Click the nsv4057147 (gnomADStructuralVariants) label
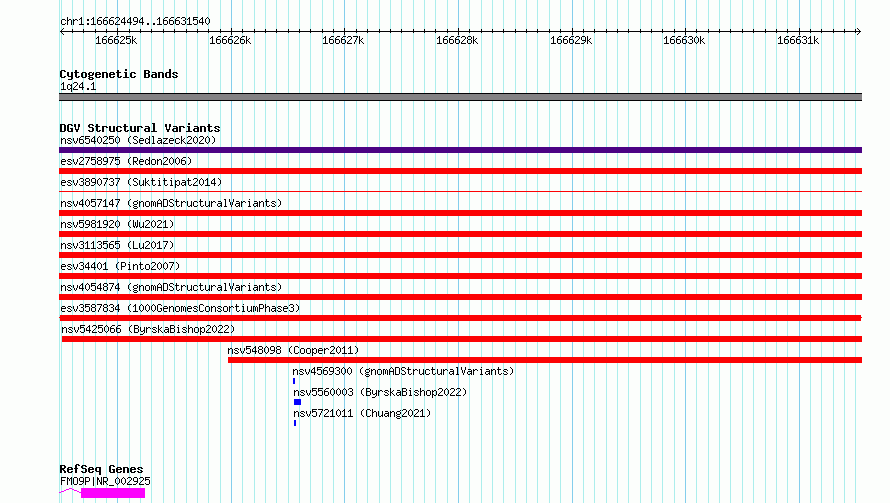 click(171, 203)
